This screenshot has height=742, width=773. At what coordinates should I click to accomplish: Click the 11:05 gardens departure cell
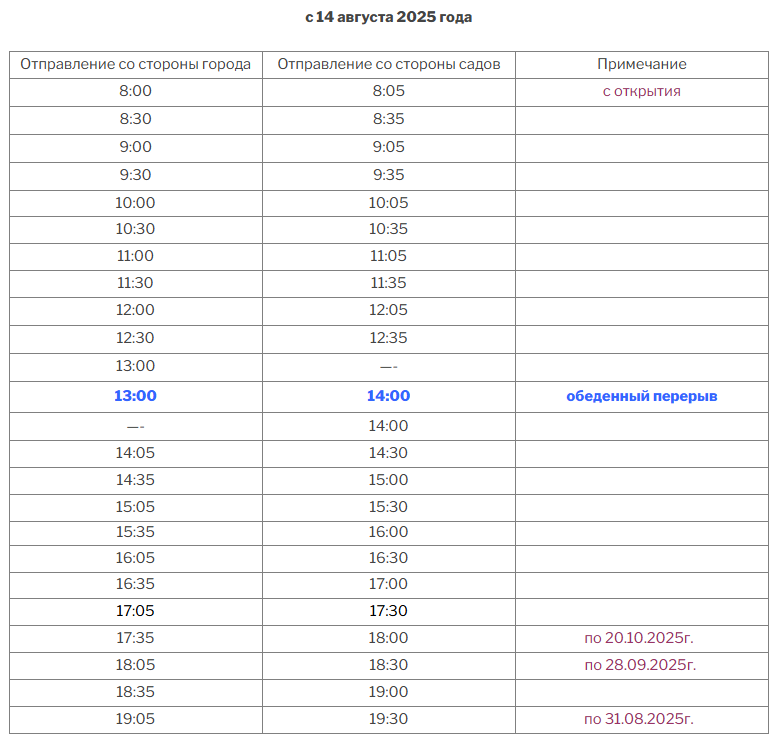pos(388,256)
